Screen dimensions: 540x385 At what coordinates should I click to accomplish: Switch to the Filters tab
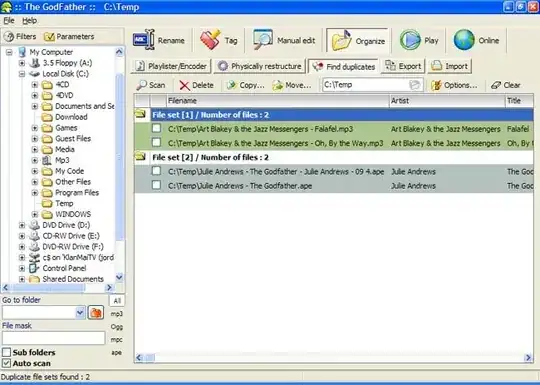coord(20,37)
